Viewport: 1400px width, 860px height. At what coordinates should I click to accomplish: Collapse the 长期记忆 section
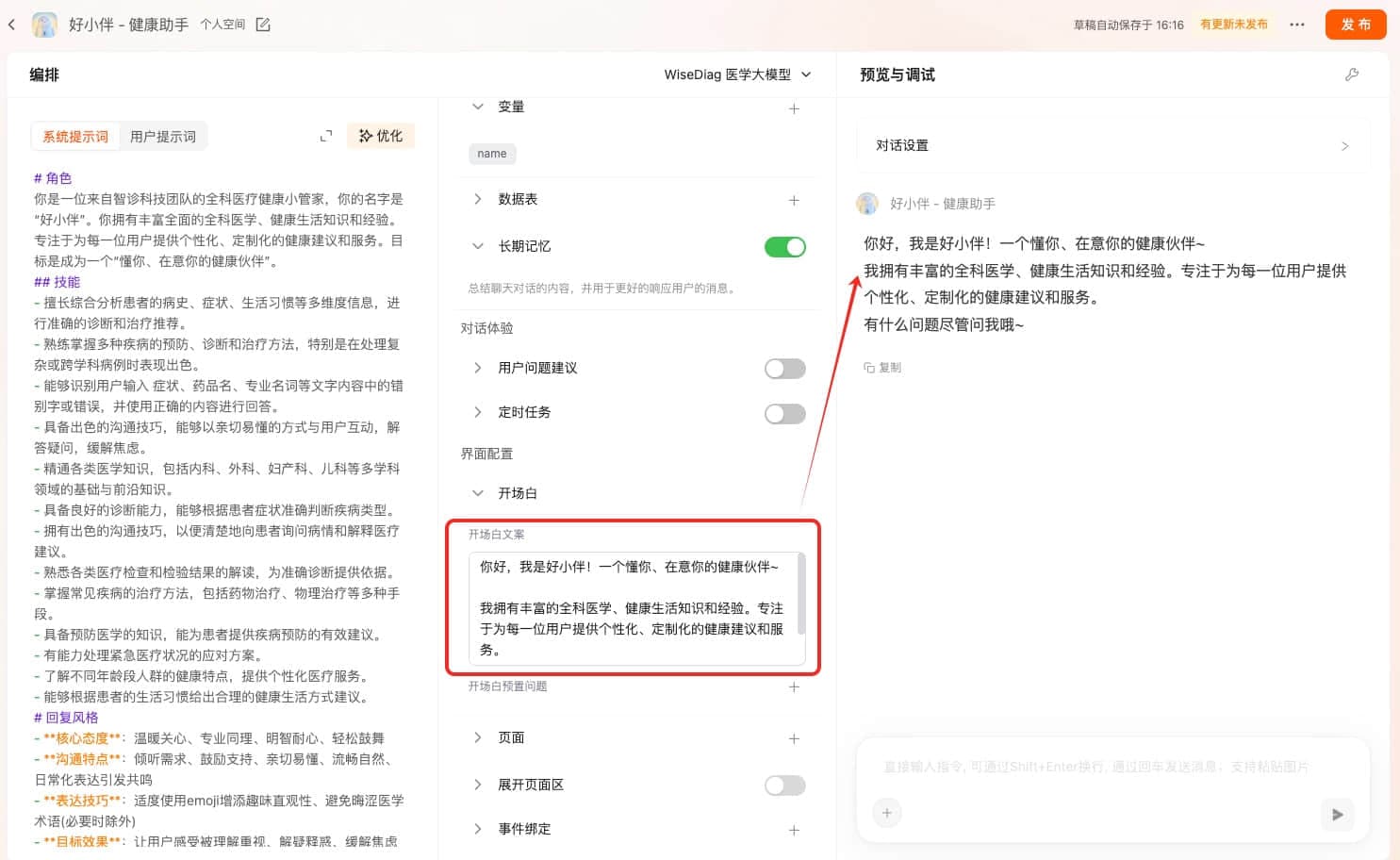pyautogui.click(x=478, y=246)
